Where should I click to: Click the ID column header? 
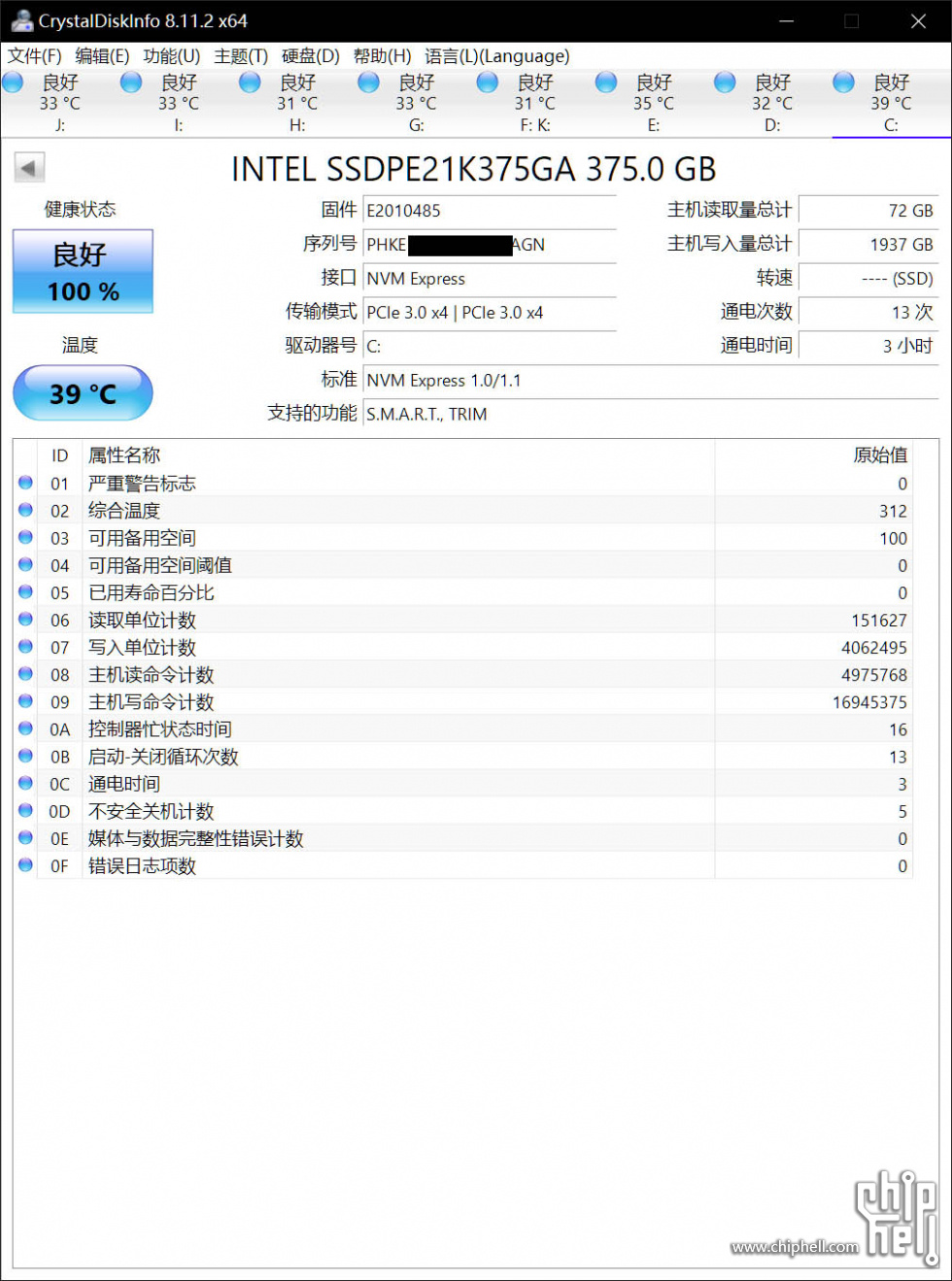tap(60, 455)
